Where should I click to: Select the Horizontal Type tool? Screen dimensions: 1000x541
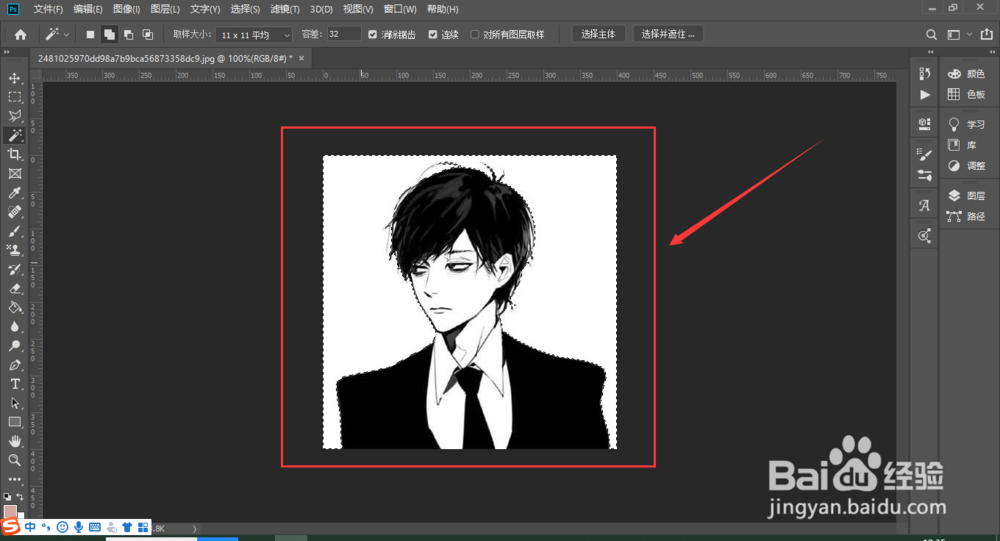(15, 384)
